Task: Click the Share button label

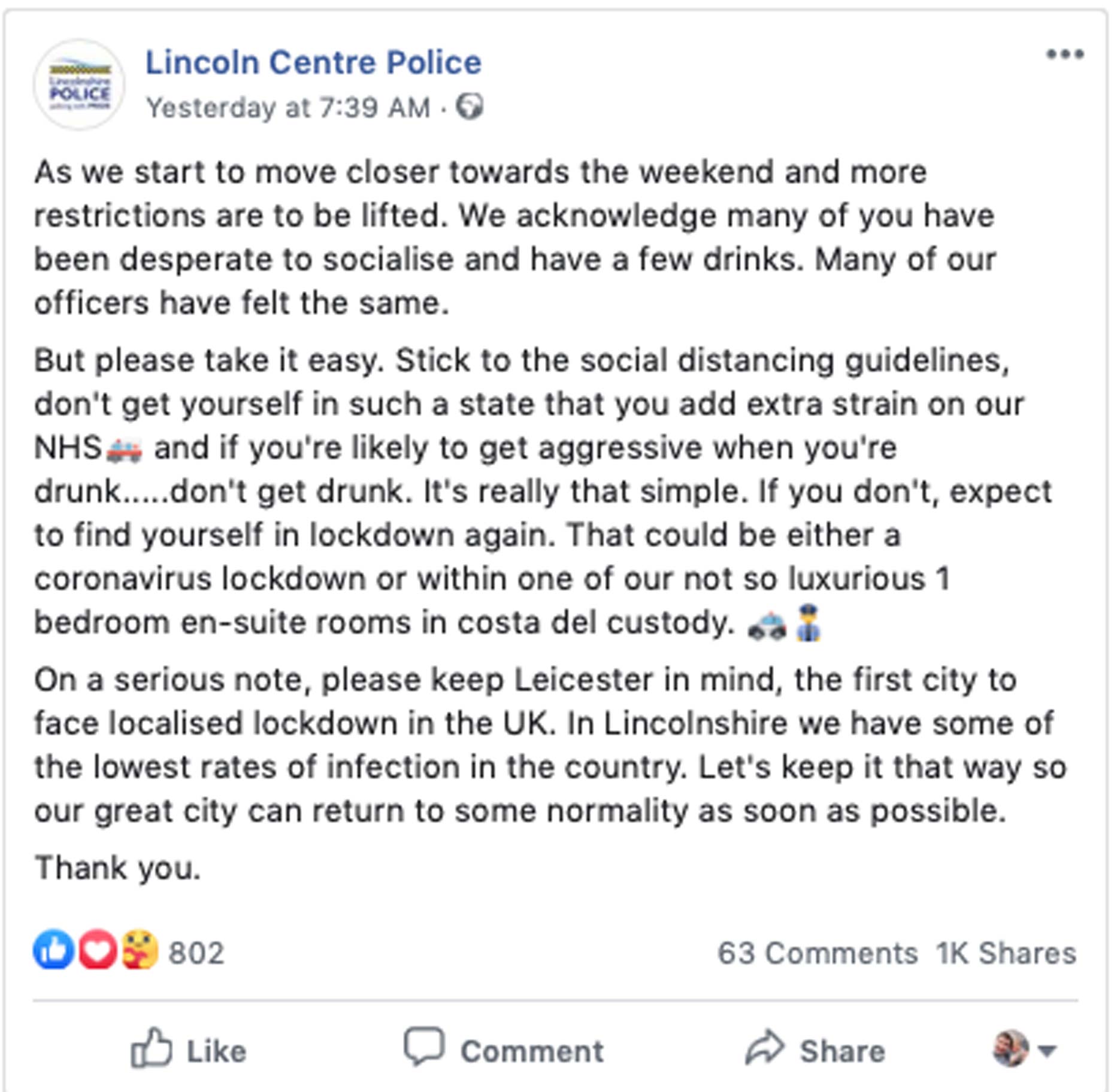Action: [842, 1051]
